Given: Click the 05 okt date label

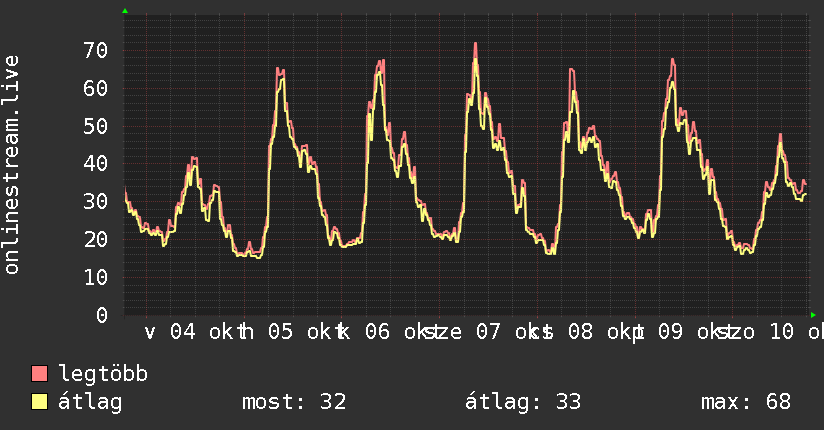Looking at the screenshot, I should [x=301, y=332].
